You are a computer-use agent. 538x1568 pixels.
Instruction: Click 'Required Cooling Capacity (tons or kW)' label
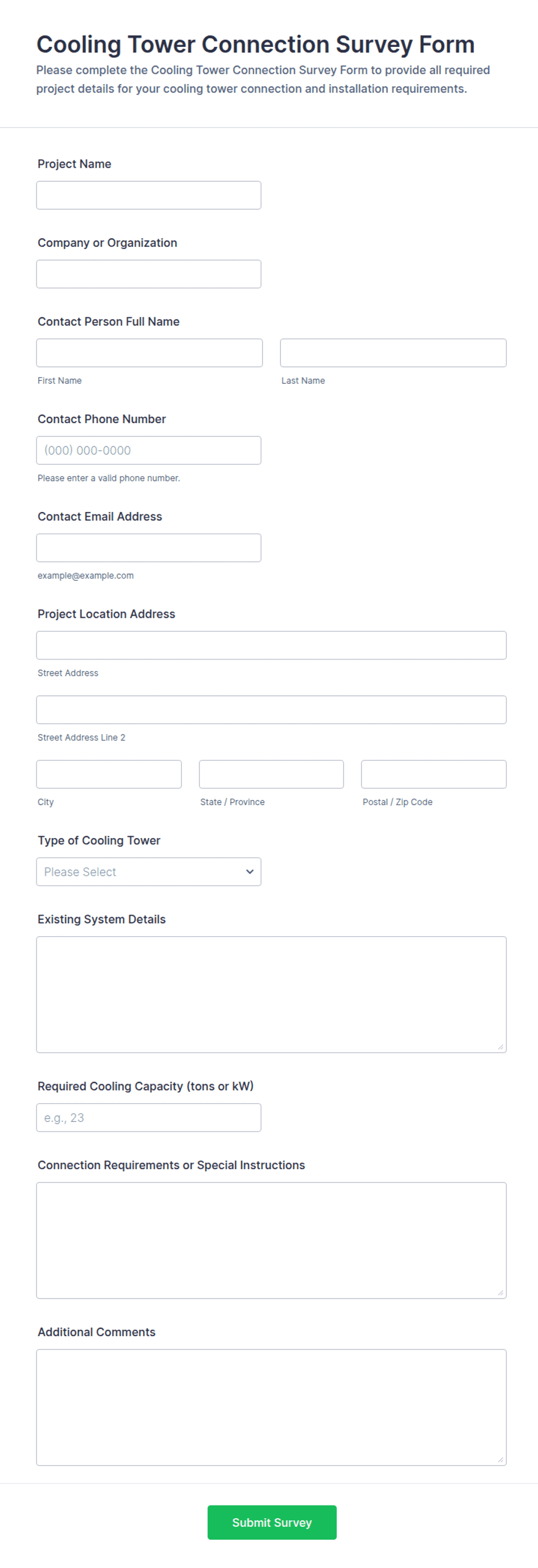click(x=146, y=1087)
